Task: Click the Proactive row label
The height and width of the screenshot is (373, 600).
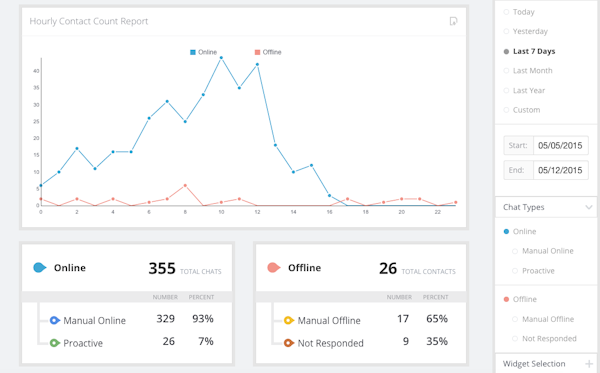Action: coord(83,343)
